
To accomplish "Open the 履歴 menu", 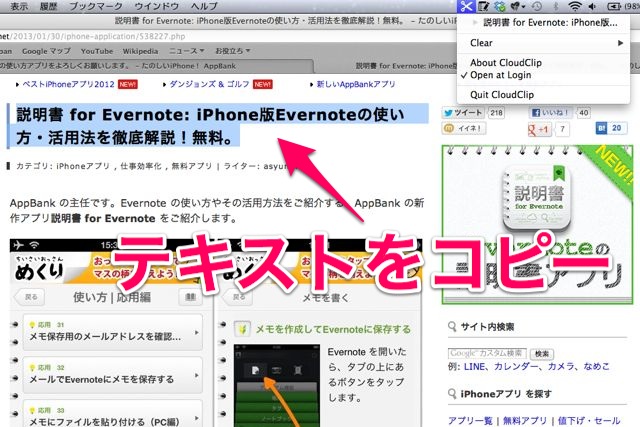I will coord(48,6).
